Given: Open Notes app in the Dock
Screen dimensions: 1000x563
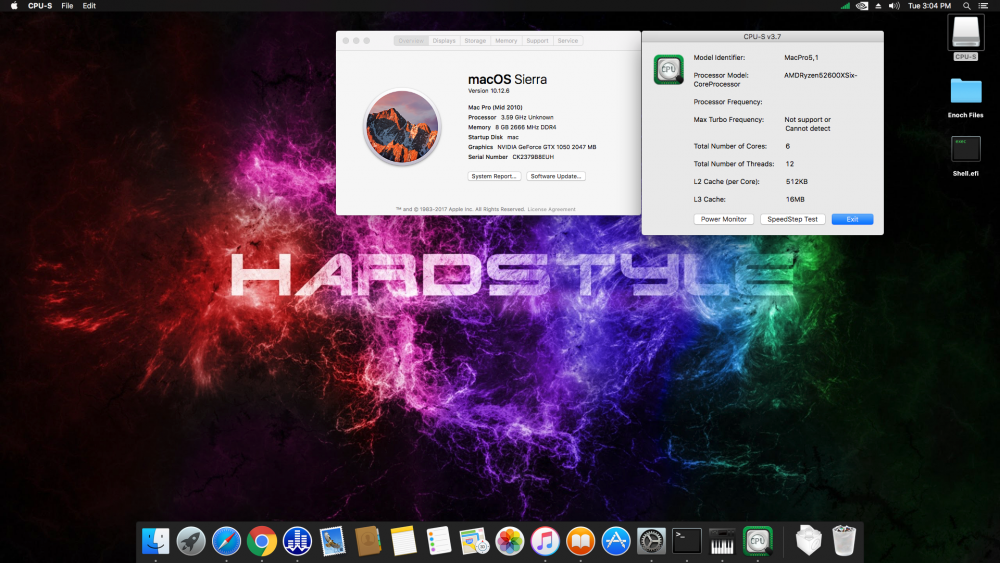Looking at the screenshot, I should [403, 541].
